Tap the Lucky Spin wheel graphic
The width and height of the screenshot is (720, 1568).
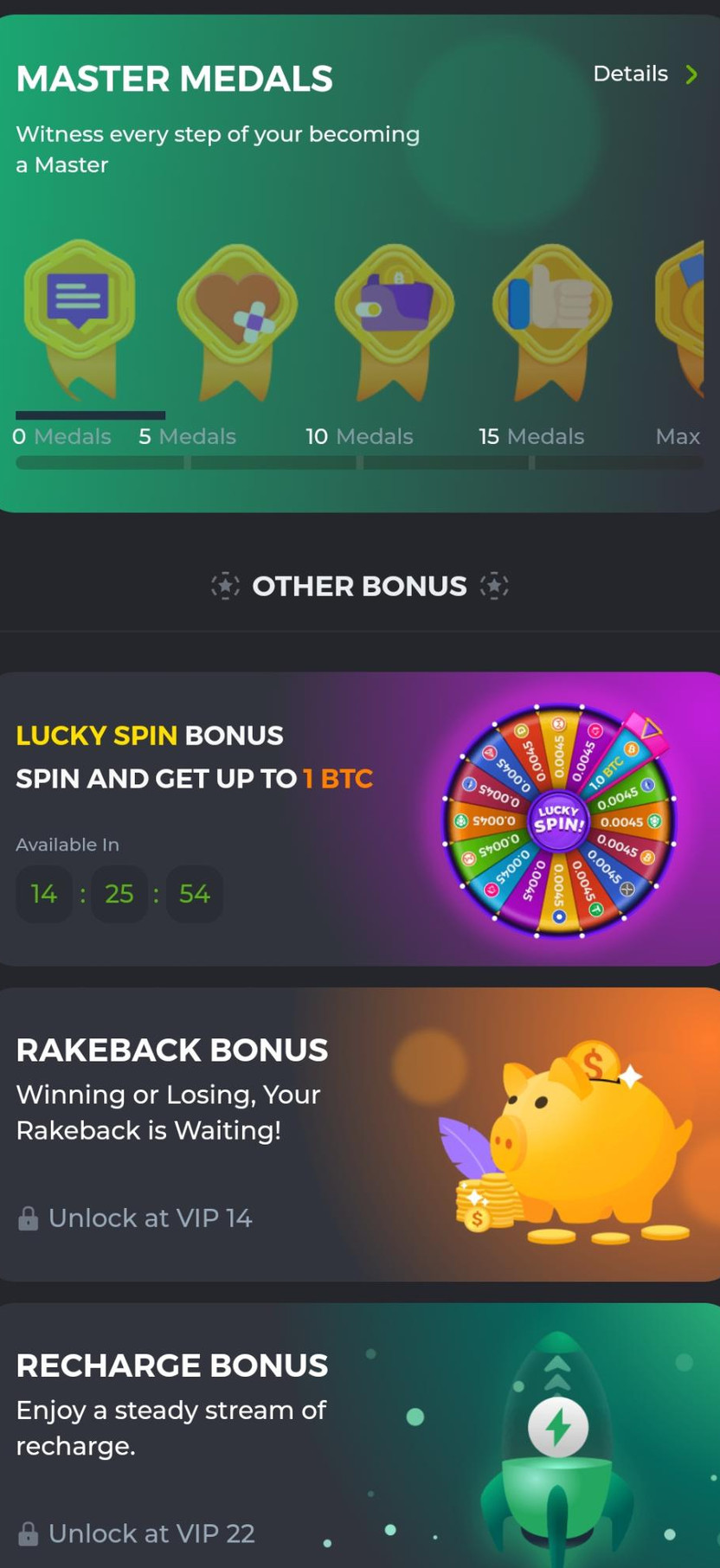(559, 820)
